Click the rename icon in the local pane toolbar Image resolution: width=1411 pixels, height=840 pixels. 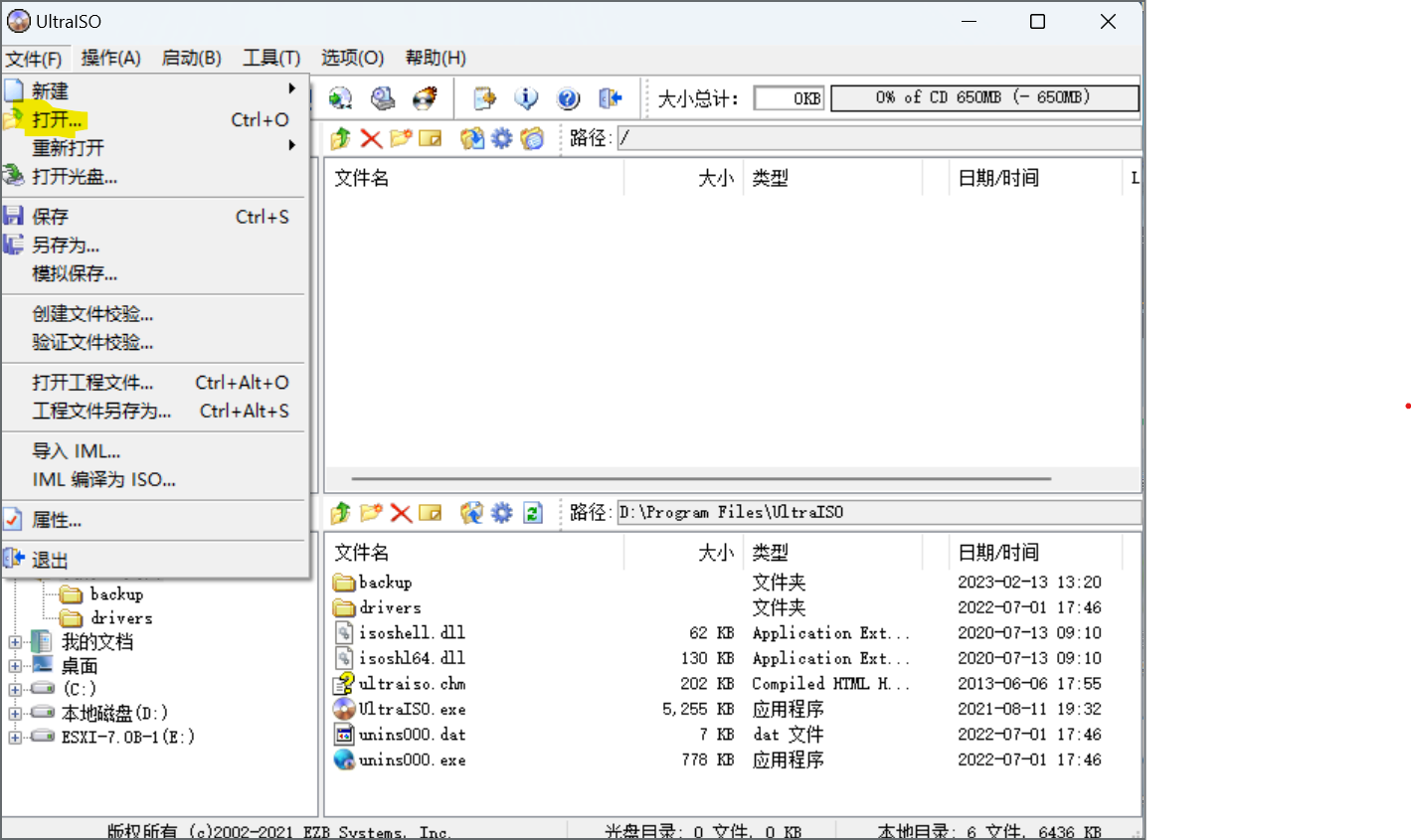pyautogui.click(x=431, y=512)
